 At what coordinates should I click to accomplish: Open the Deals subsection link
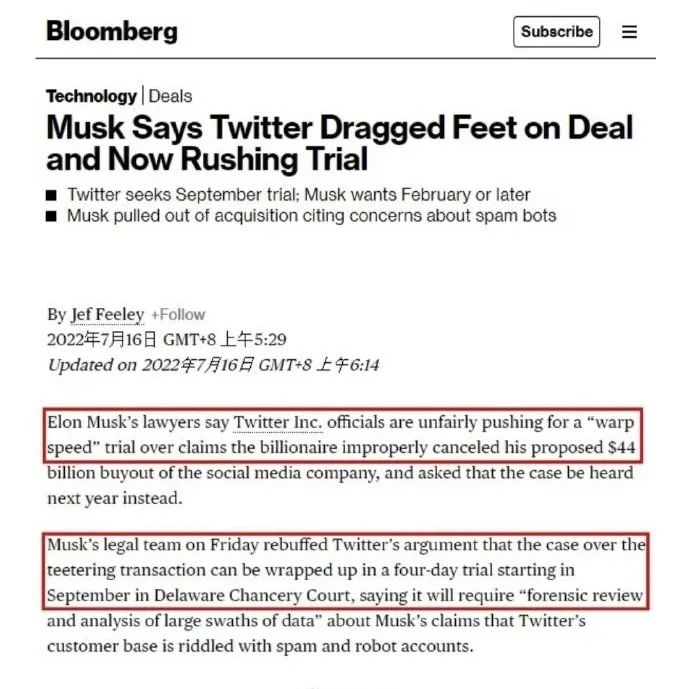170,96
